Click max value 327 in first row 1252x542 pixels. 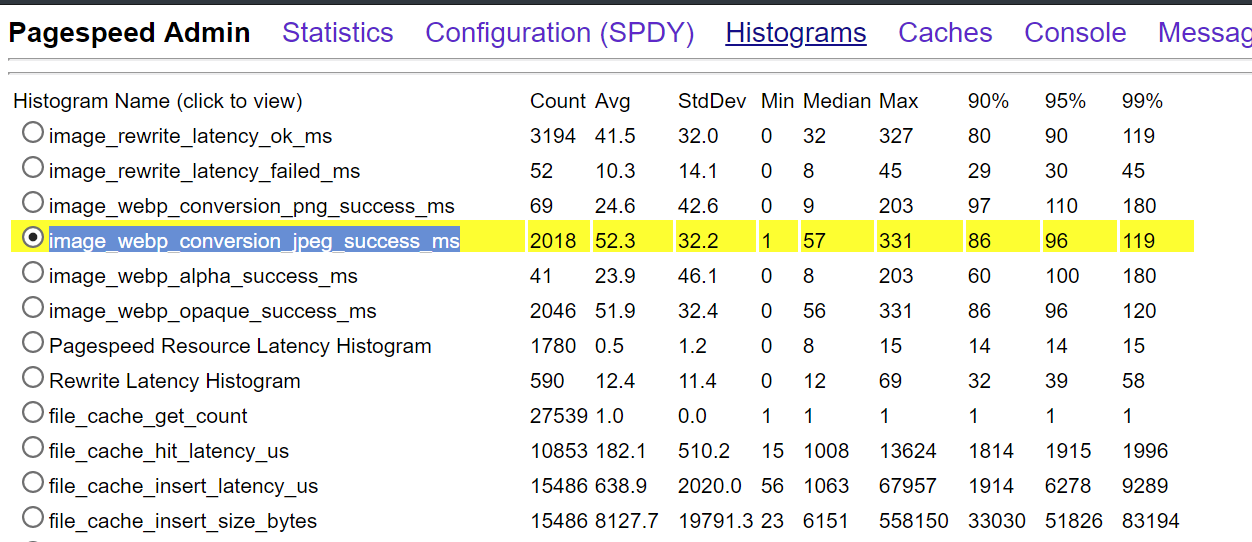coord(896,136)
